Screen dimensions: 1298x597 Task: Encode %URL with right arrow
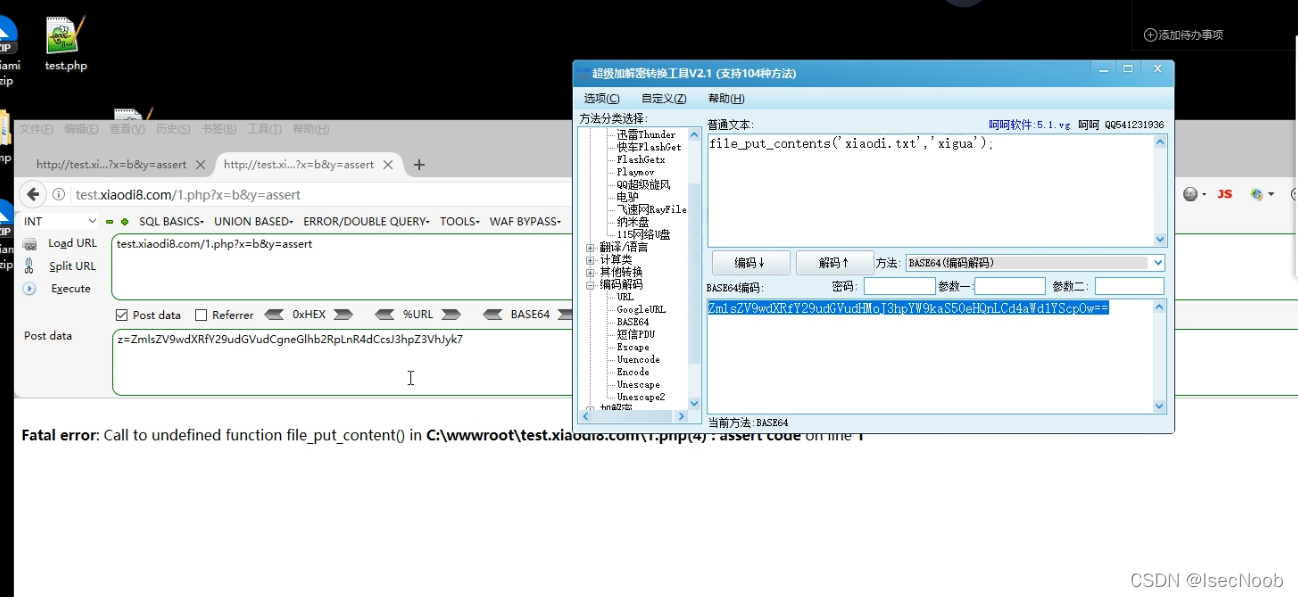[451, 314]
